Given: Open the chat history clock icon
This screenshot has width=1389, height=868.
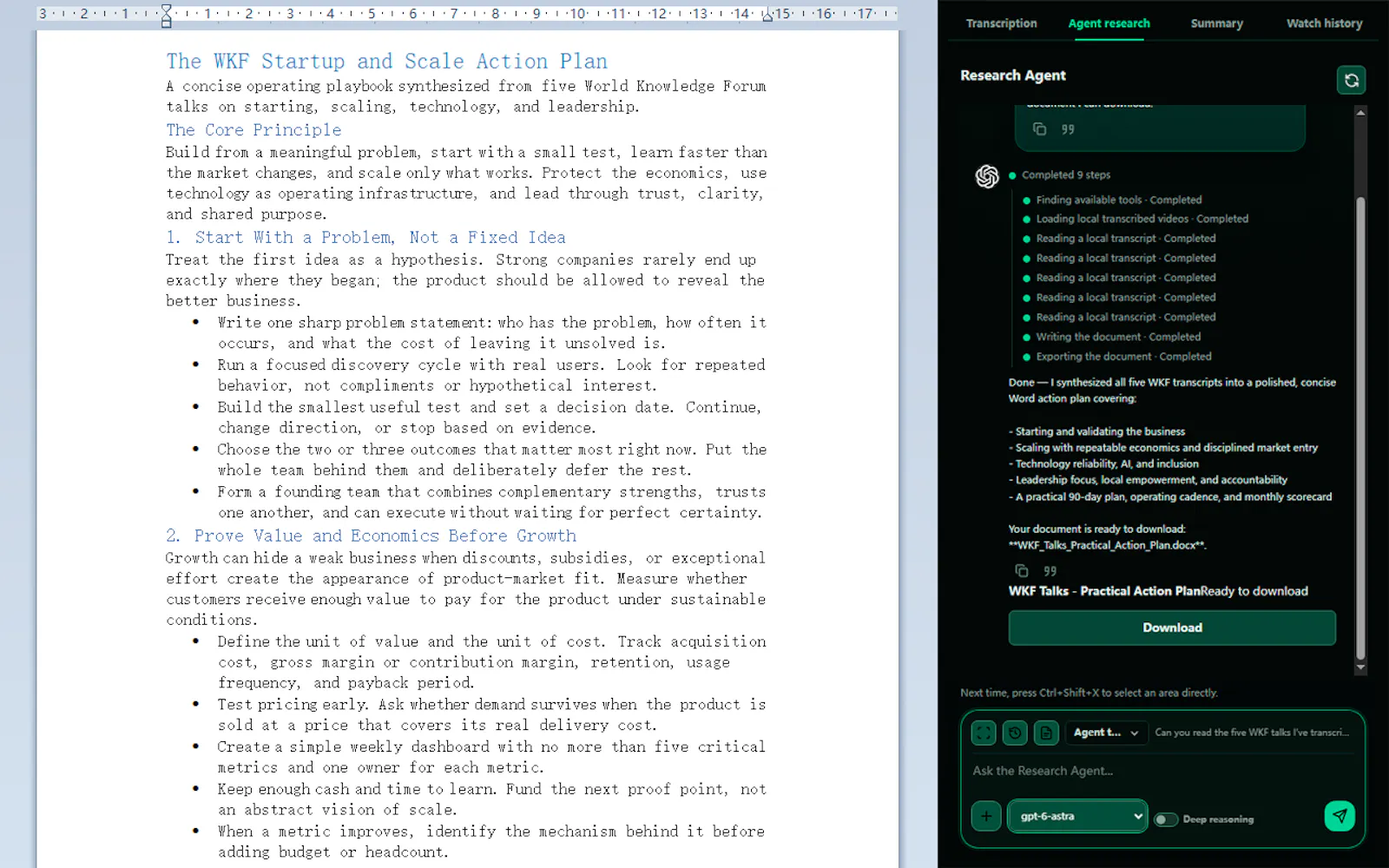Looking at the screenshot, I should click(x=1015, y=733).
